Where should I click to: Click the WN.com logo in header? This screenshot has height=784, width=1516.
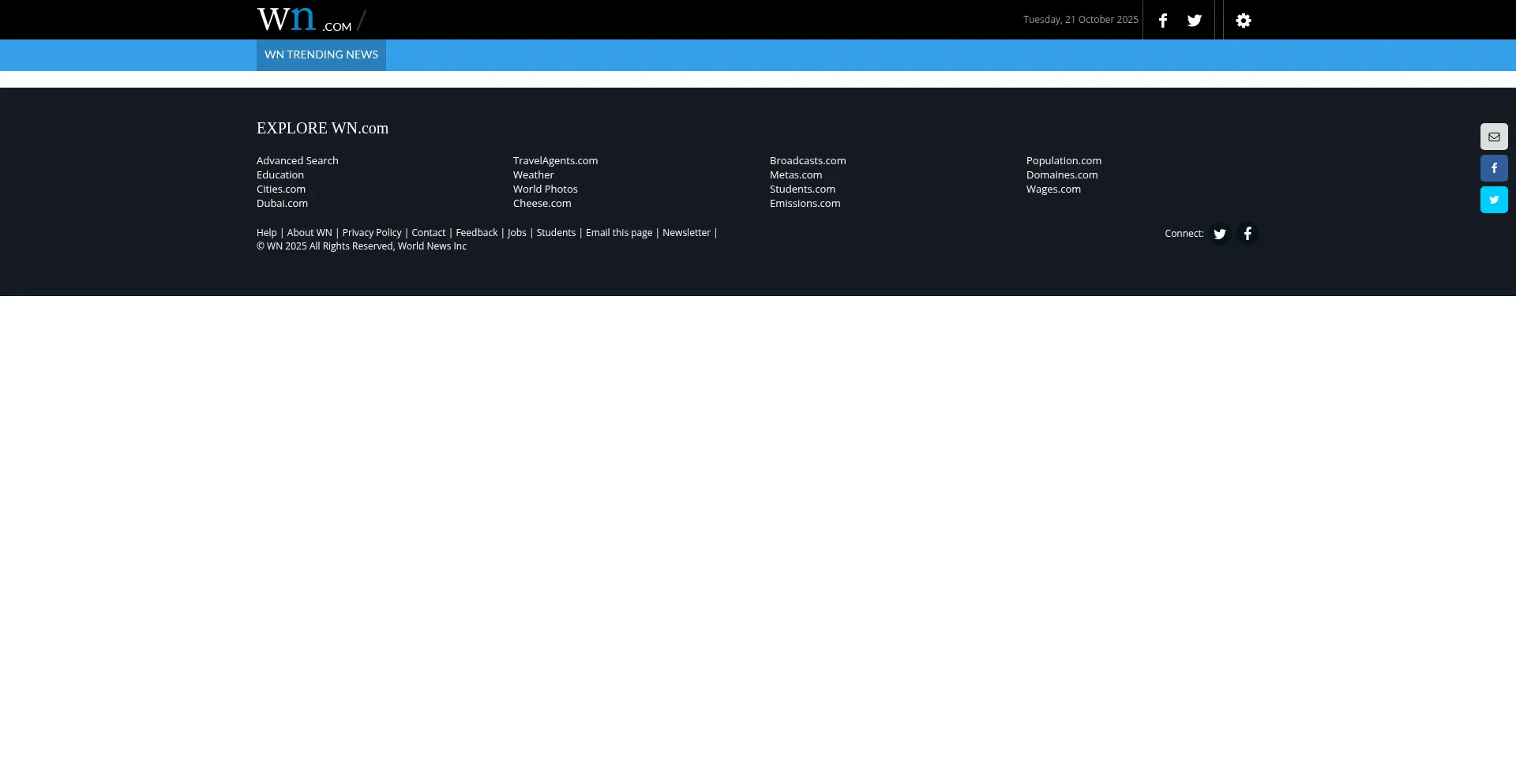[x=304, y=20]
